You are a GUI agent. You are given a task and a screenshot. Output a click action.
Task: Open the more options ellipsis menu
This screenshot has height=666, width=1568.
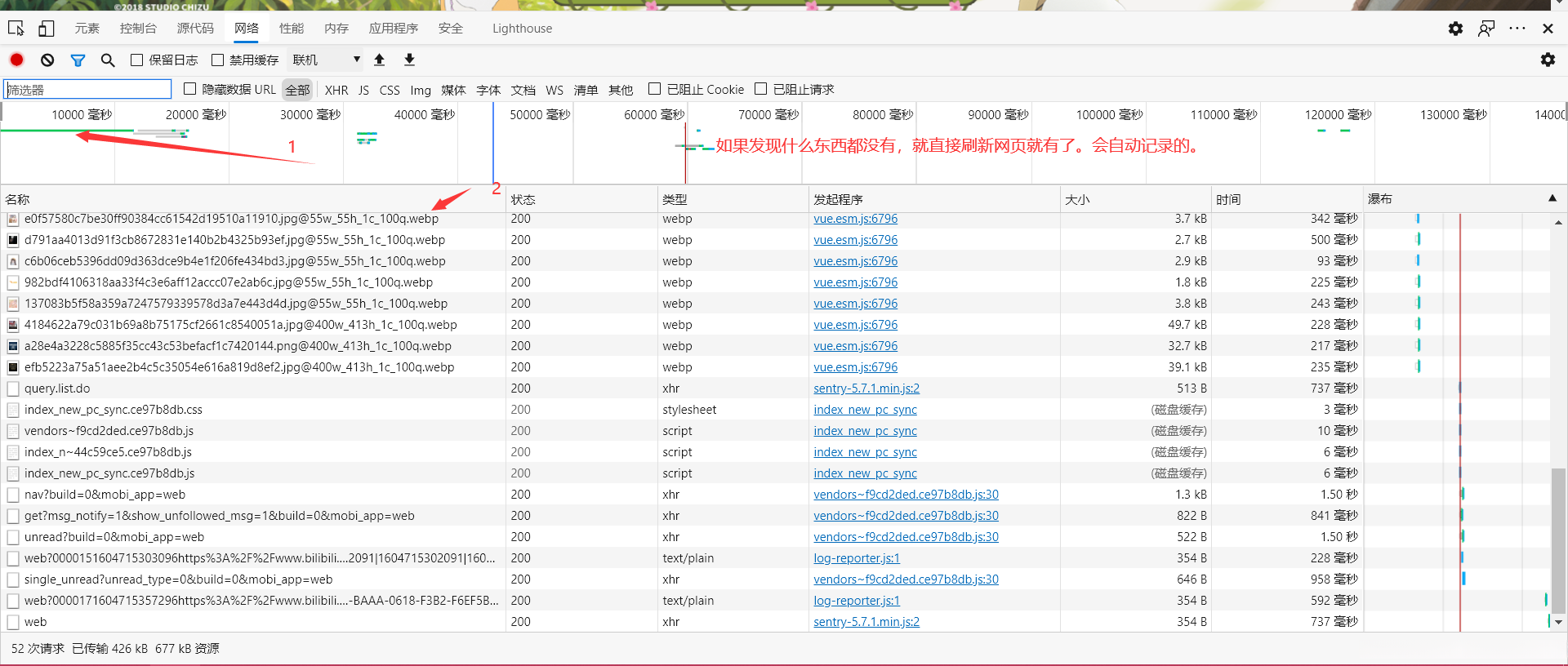coord(1517,29)
